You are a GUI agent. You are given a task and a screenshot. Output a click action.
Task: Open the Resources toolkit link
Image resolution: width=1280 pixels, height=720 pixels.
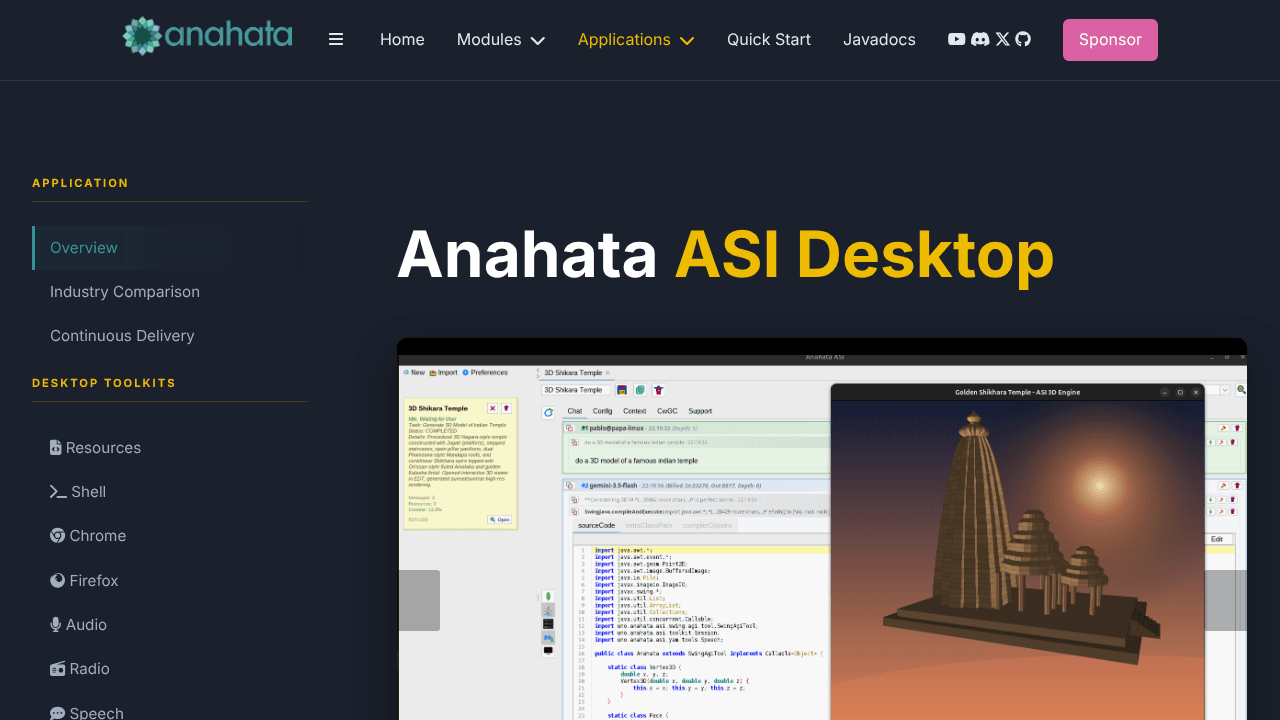pos(95,448)
